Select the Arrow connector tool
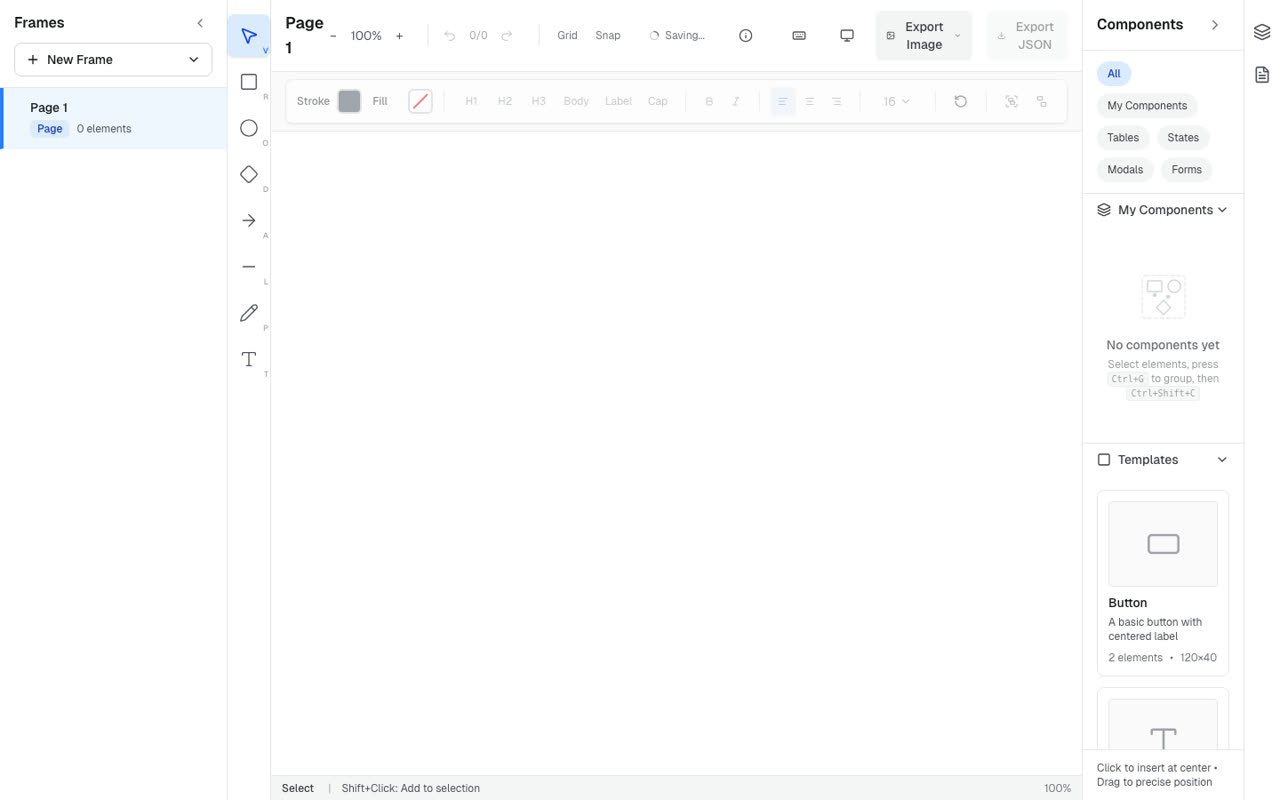The width and height of the screenshot is (1280, 800). click(x=249, y=220)
